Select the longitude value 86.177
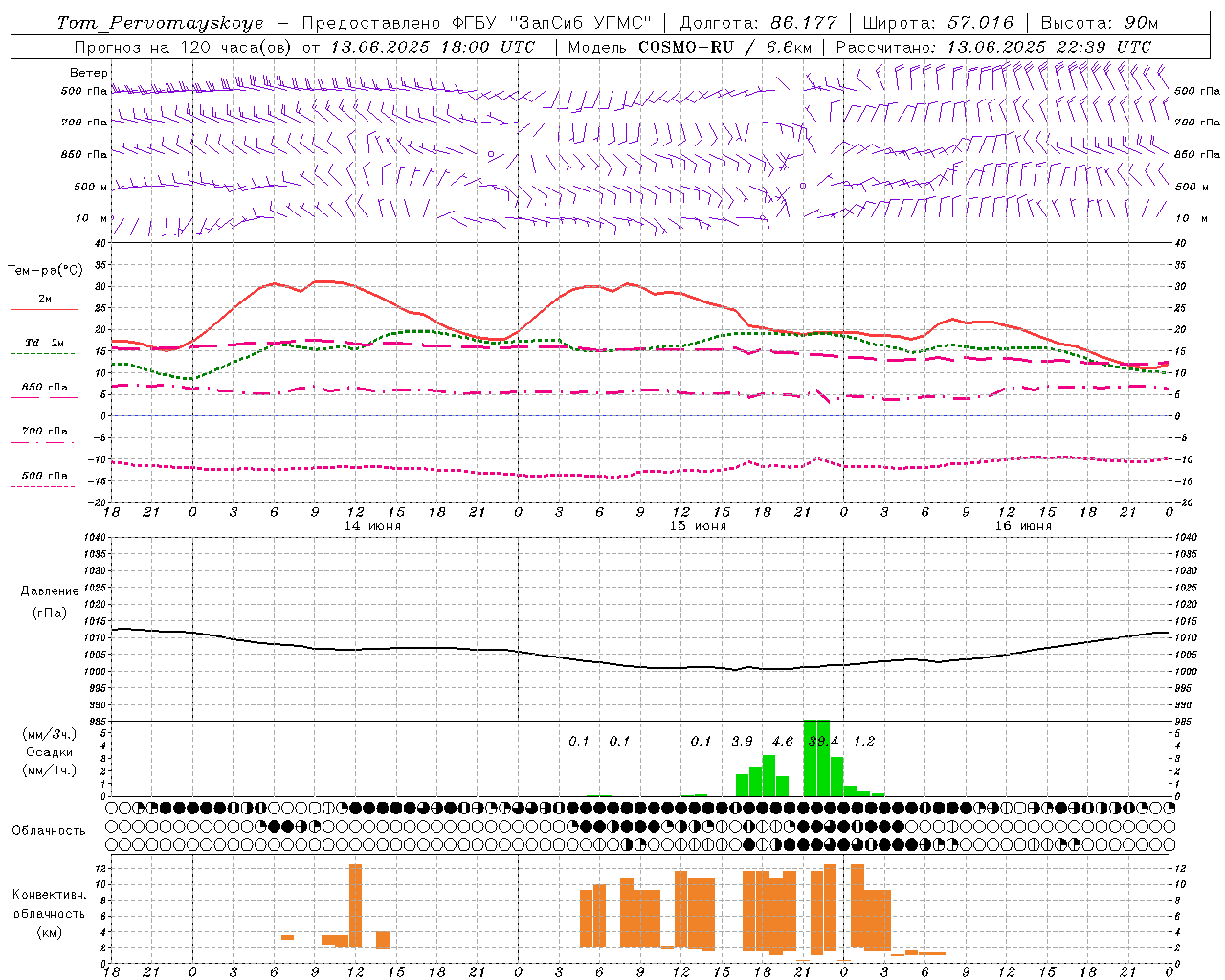This screenshot has height=980, width=1225. coord(804,23)
